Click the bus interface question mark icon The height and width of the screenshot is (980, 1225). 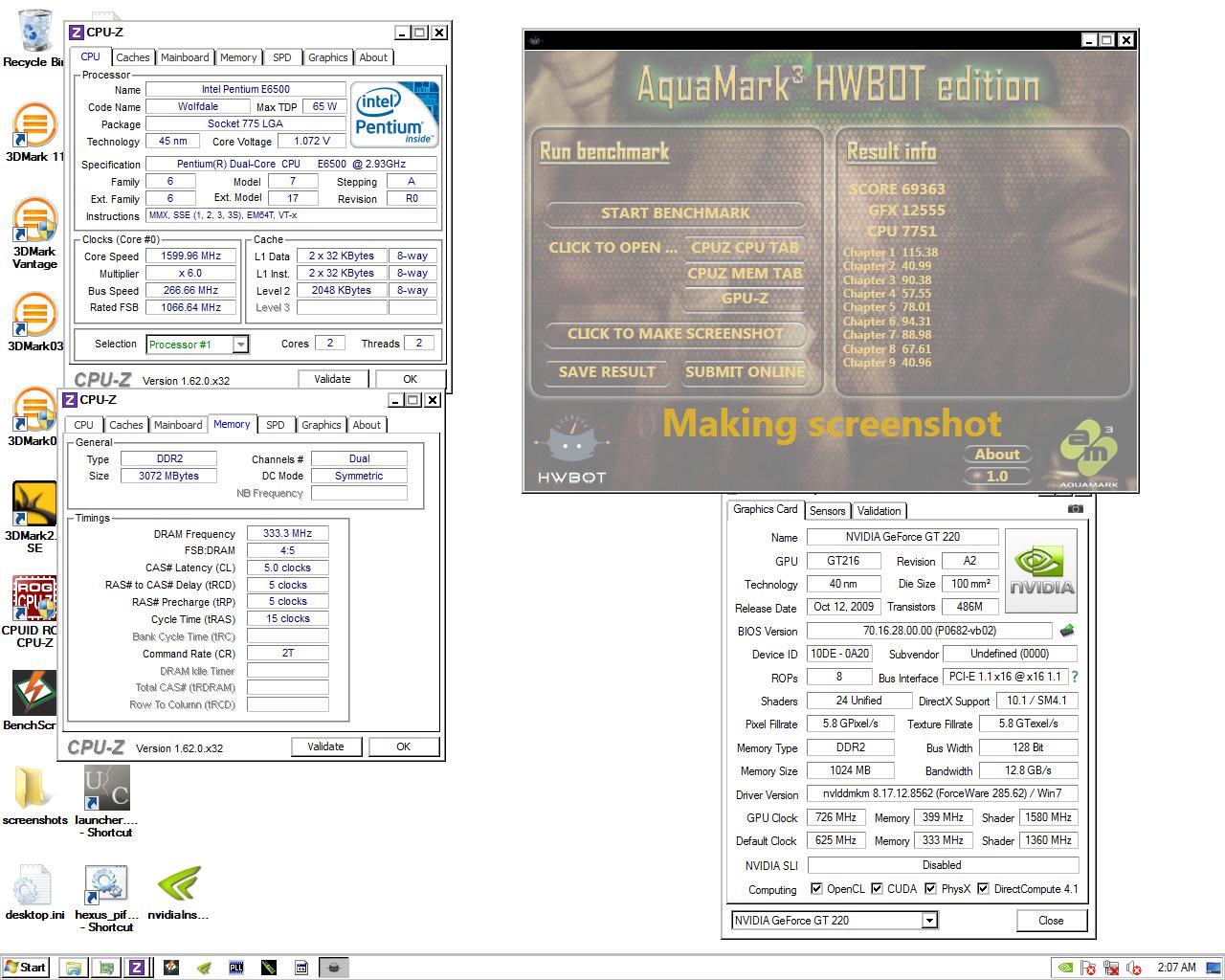(1076, 677)
